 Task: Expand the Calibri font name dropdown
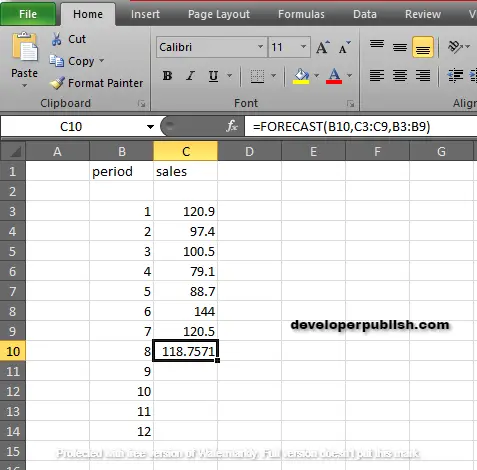coord(261,47)
